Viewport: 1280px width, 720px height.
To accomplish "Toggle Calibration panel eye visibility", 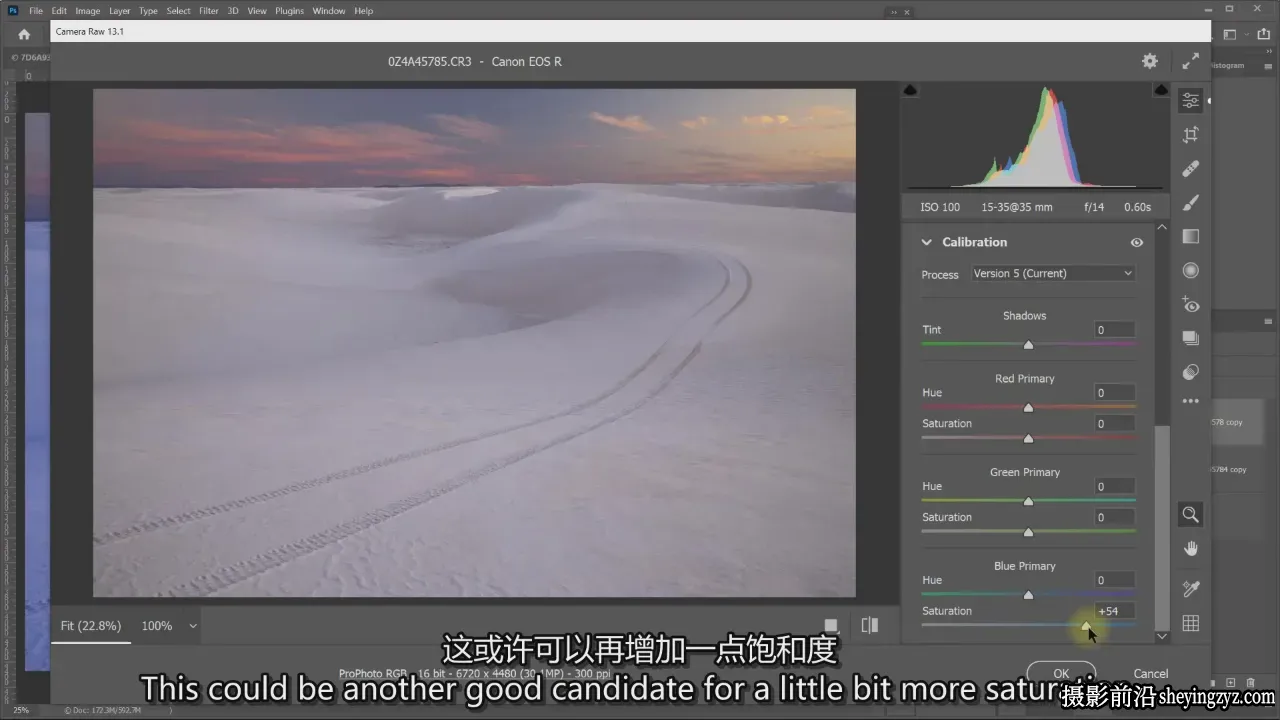I will [x=1136, y=242].
